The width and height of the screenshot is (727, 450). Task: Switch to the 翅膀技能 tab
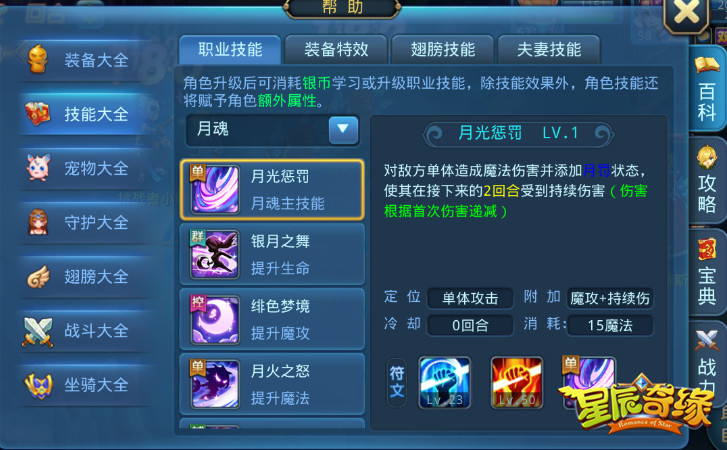443,50
